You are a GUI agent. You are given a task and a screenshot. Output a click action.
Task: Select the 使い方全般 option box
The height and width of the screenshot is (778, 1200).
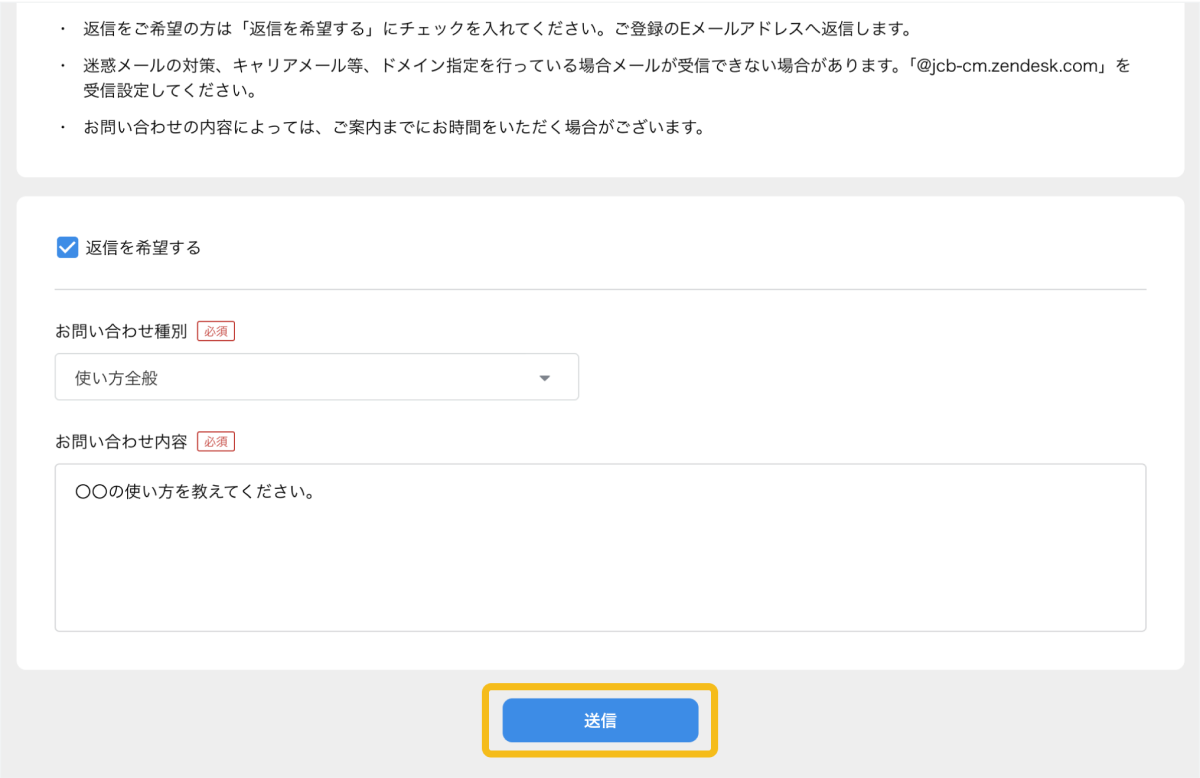(317, 377)
